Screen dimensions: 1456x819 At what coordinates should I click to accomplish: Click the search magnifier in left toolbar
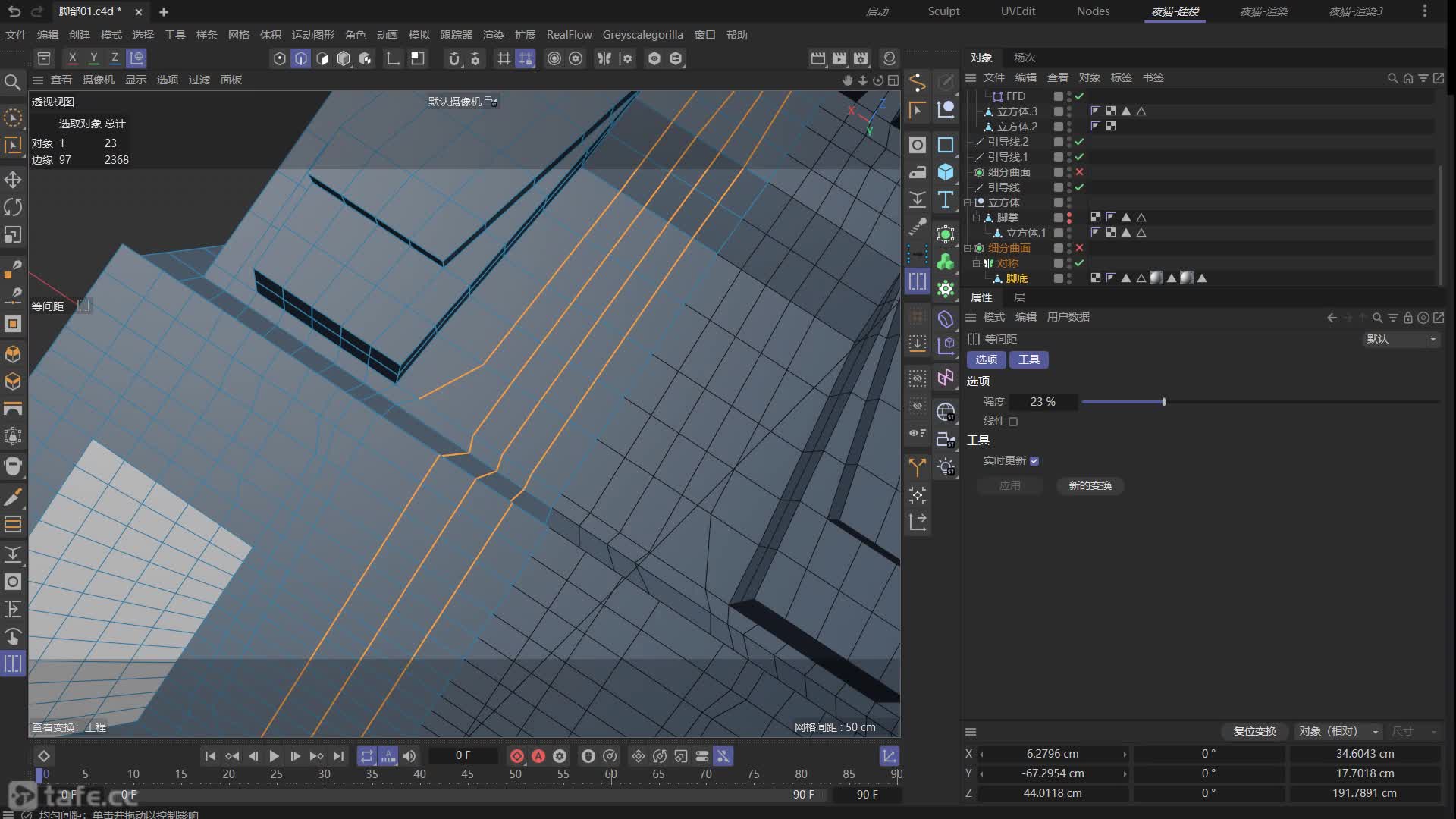coord(12,82)
